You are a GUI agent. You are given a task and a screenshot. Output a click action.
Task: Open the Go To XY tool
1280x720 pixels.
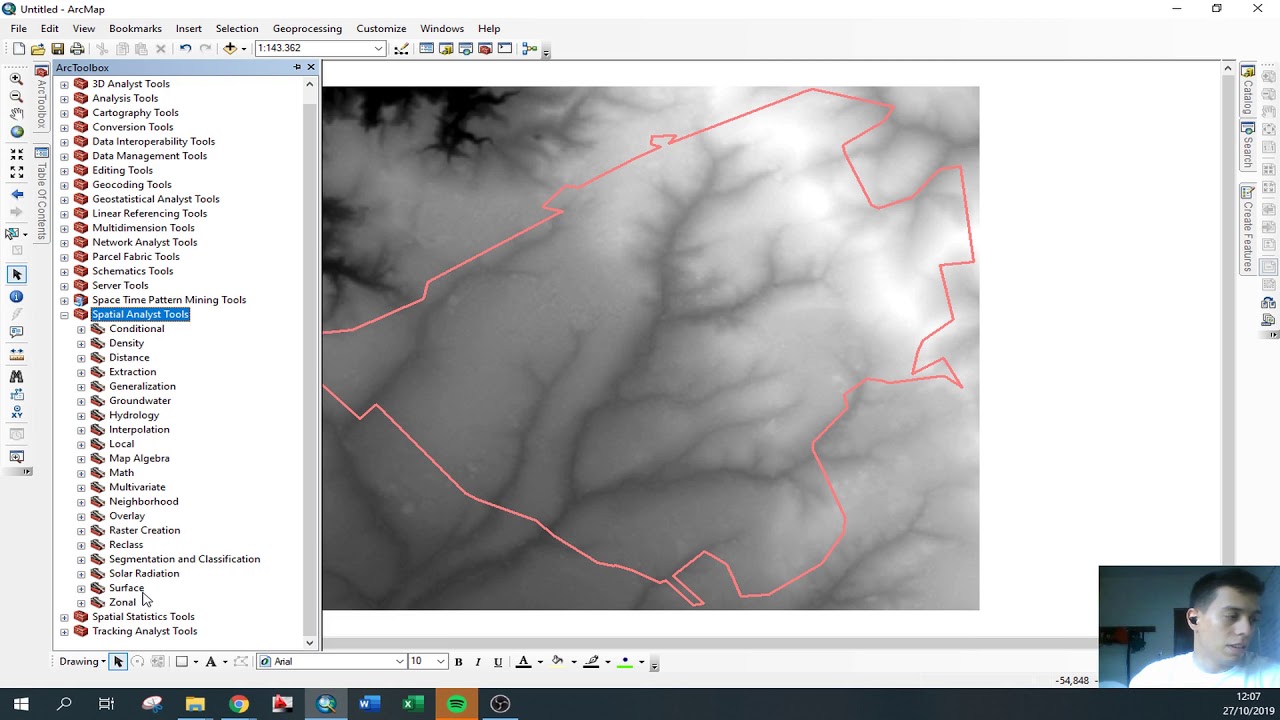(16, 412)
